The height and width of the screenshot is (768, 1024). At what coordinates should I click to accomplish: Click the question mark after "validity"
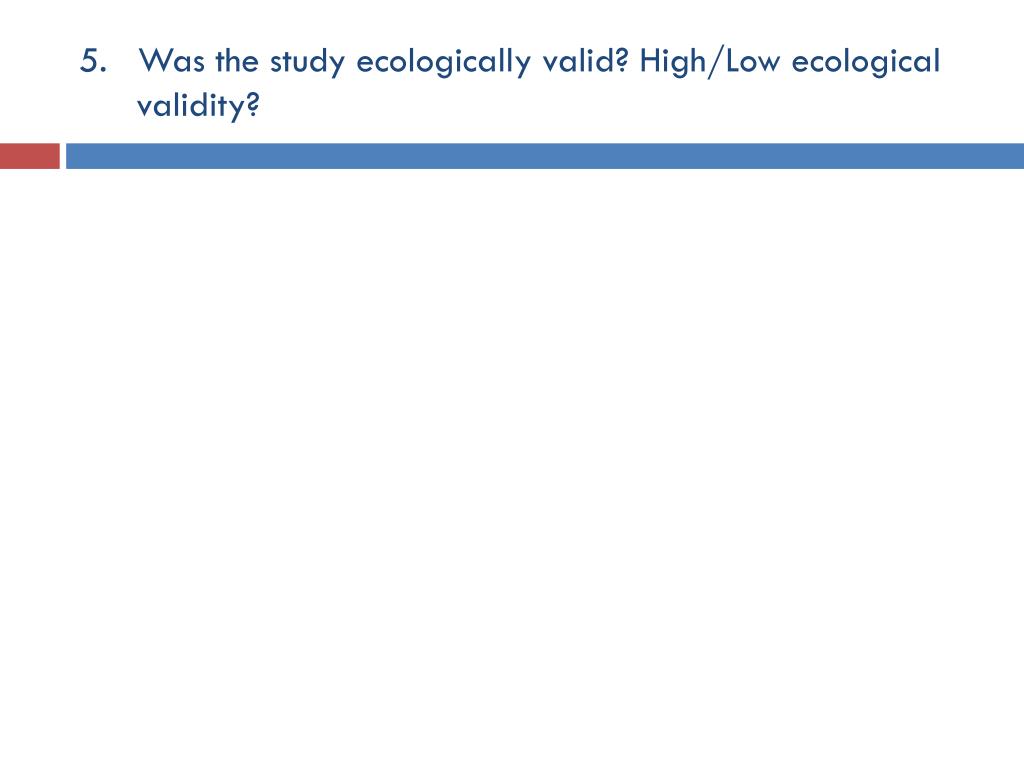(253, 104)
